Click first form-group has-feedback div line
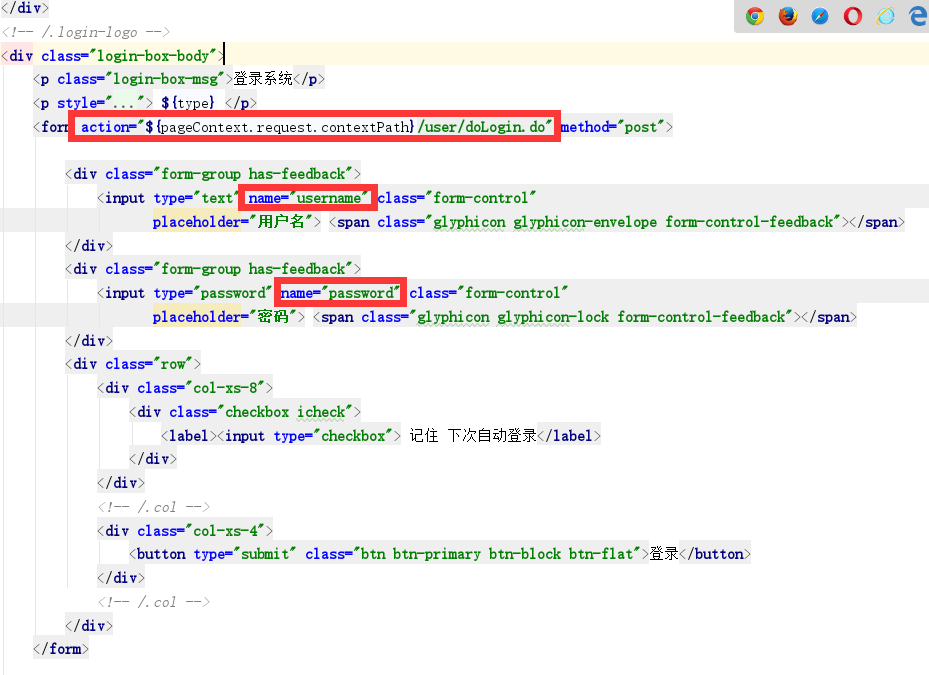Image resolution: width=929 pixels, height=675 pixels. click(x=213, y=174)
